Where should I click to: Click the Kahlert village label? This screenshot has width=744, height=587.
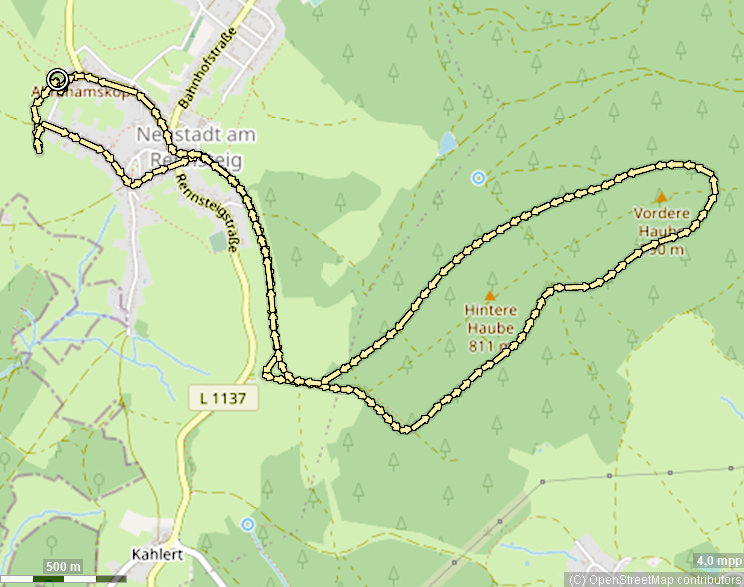[157, 554]
